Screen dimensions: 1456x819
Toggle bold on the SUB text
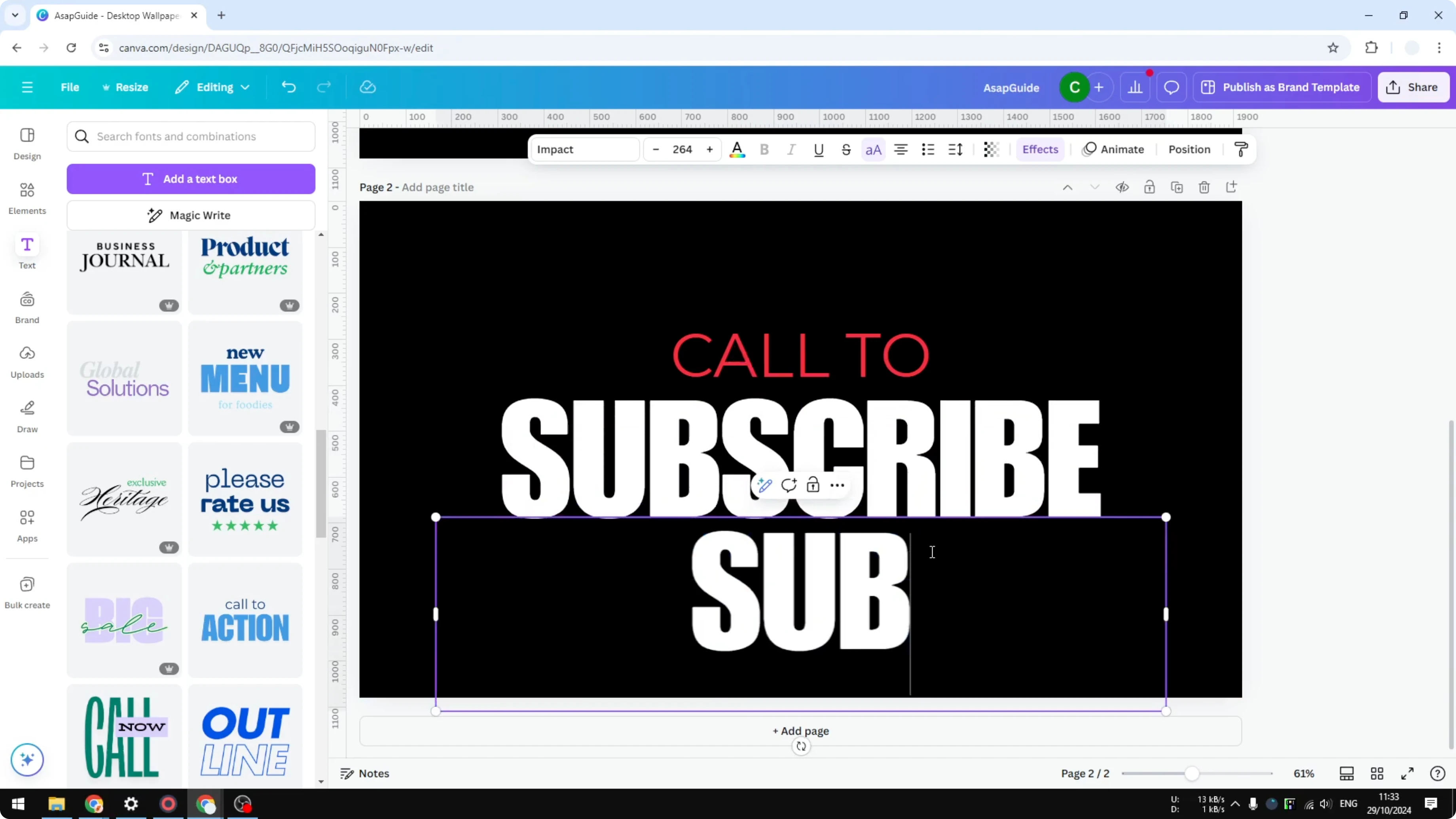[764, 149]
